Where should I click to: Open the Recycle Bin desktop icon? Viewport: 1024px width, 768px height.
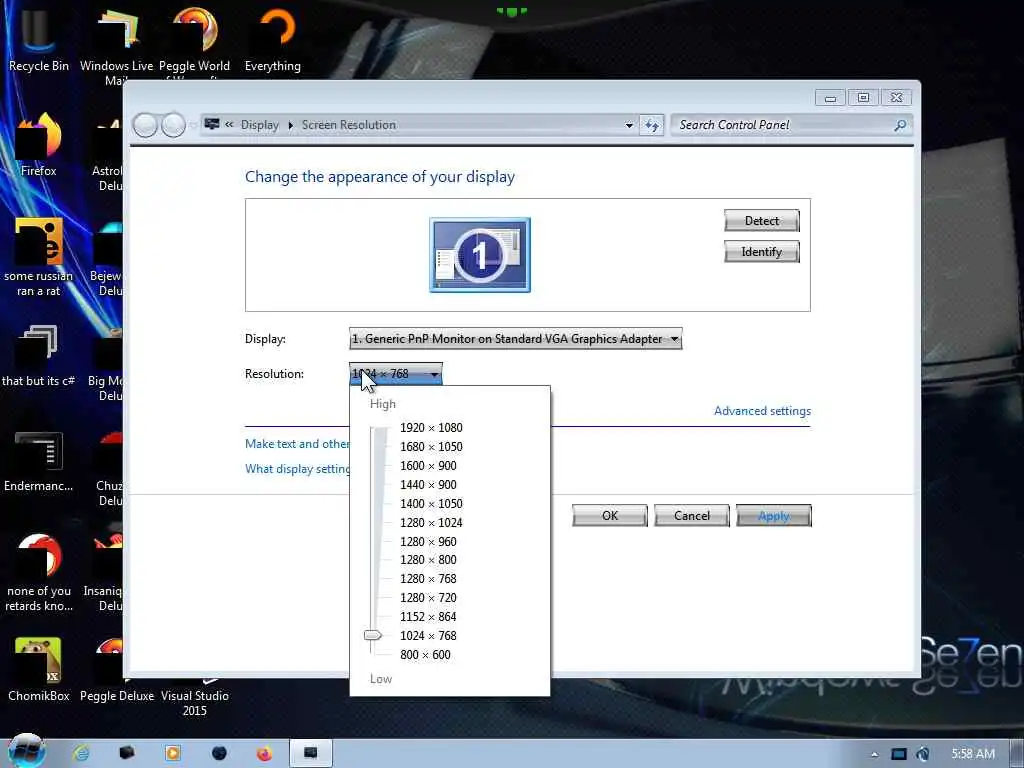click(39, 39)
